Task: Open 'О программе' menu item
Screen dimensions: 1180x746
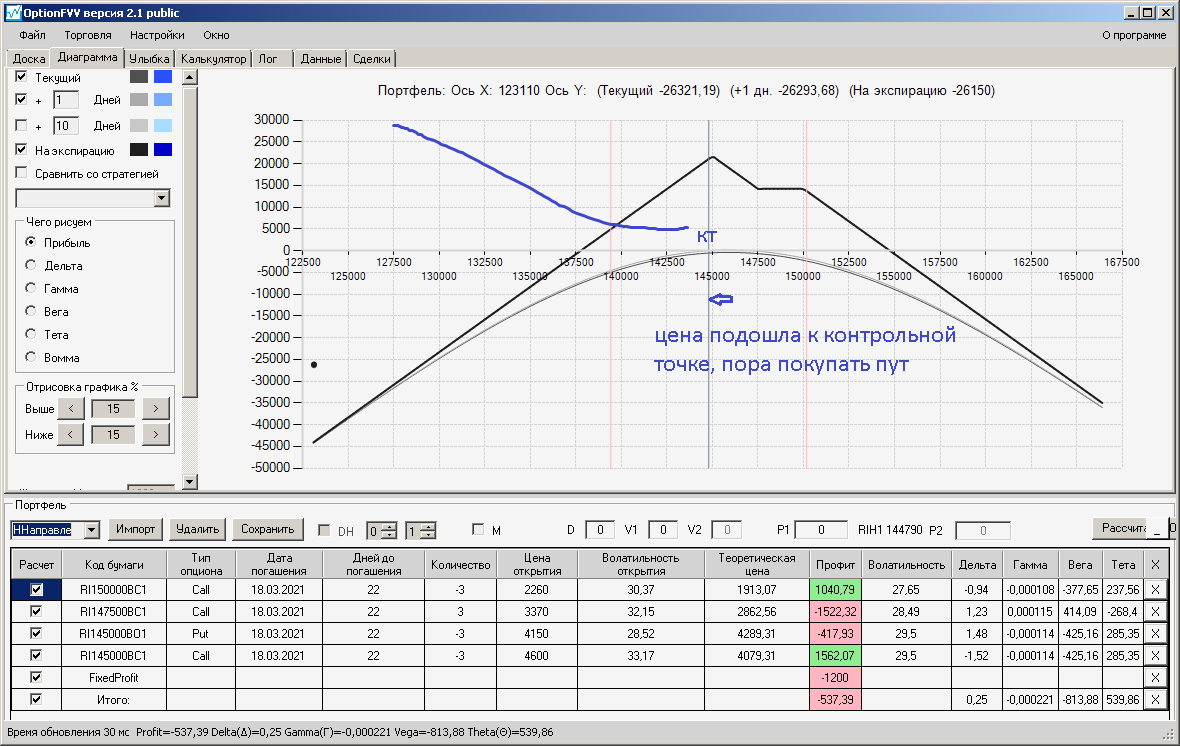Action: (1134, 35)
